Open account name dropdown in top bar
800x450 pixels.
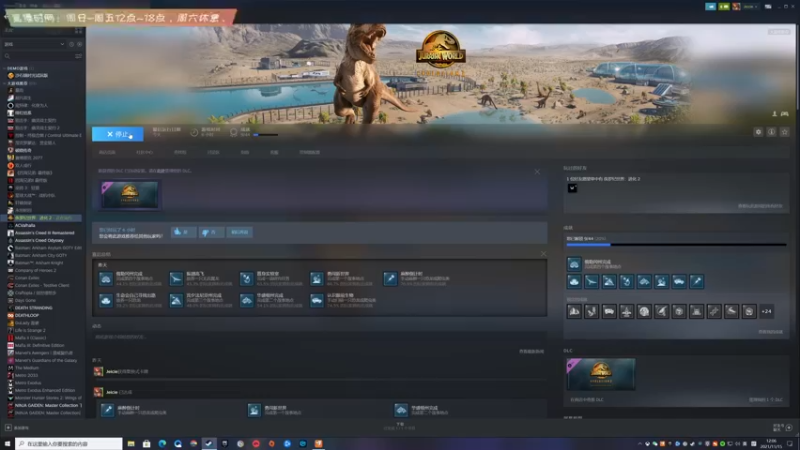coord(750,7)
